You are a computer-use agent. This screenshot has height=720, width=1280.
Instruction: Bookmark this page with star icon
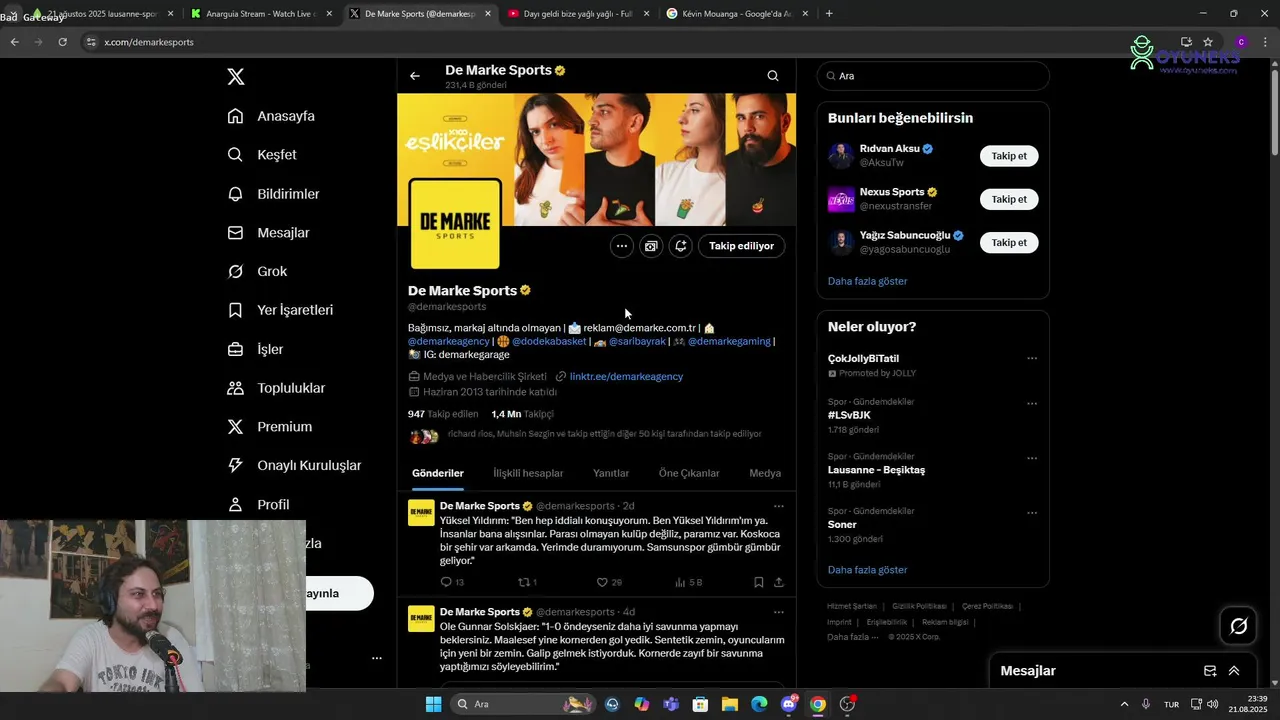pyautogui.click(x=1208, y=42)
